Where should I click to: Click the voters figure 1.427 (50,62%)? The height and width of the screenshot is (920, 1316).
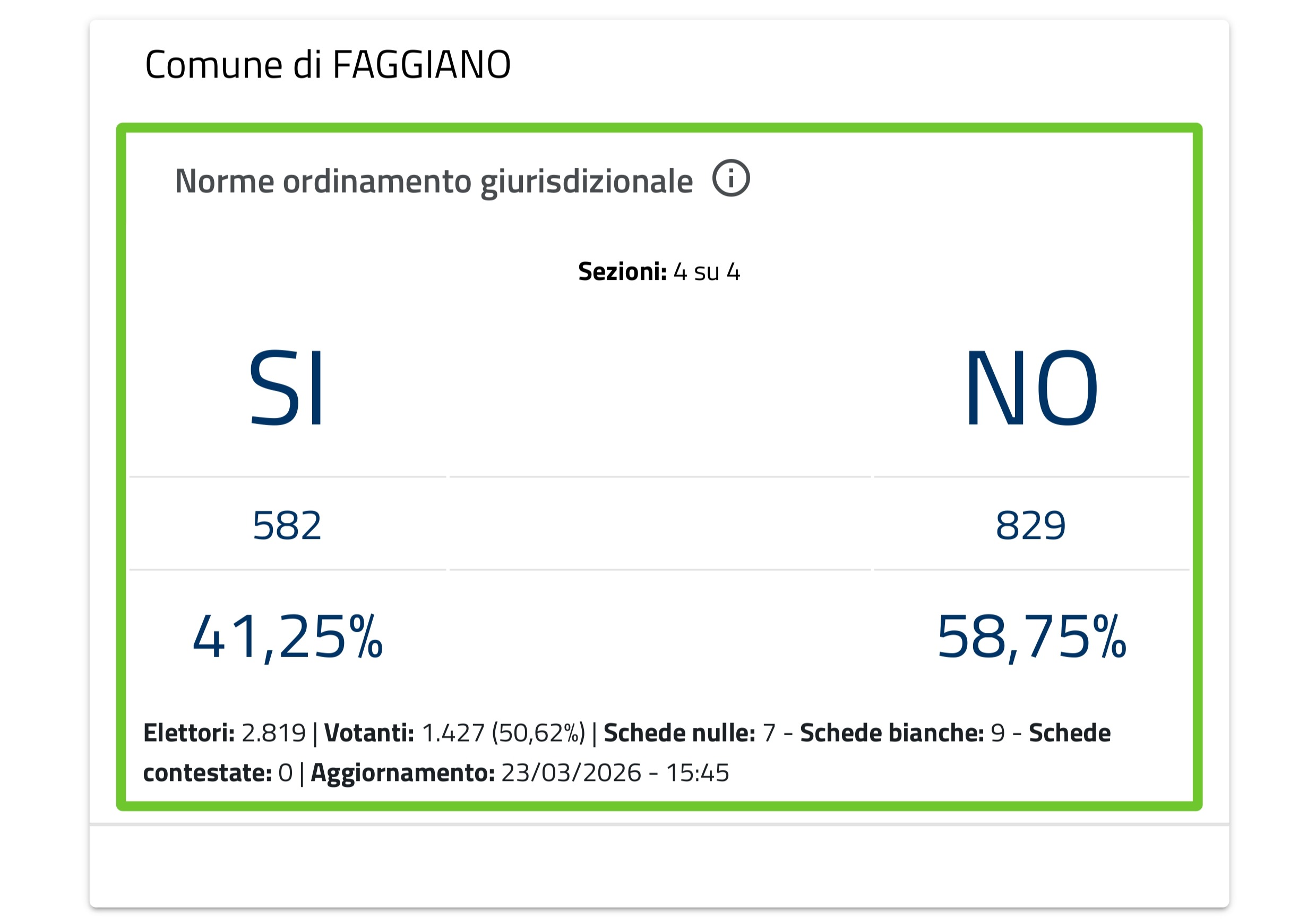pyautogui.click(x=503, y=733)
